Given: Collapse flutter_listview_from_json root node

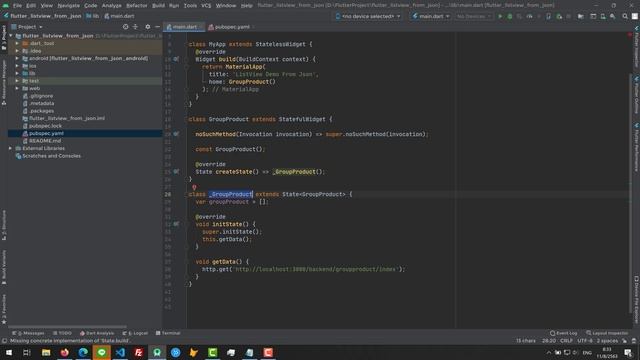Looking at the screenshot, I should (11, 36).
